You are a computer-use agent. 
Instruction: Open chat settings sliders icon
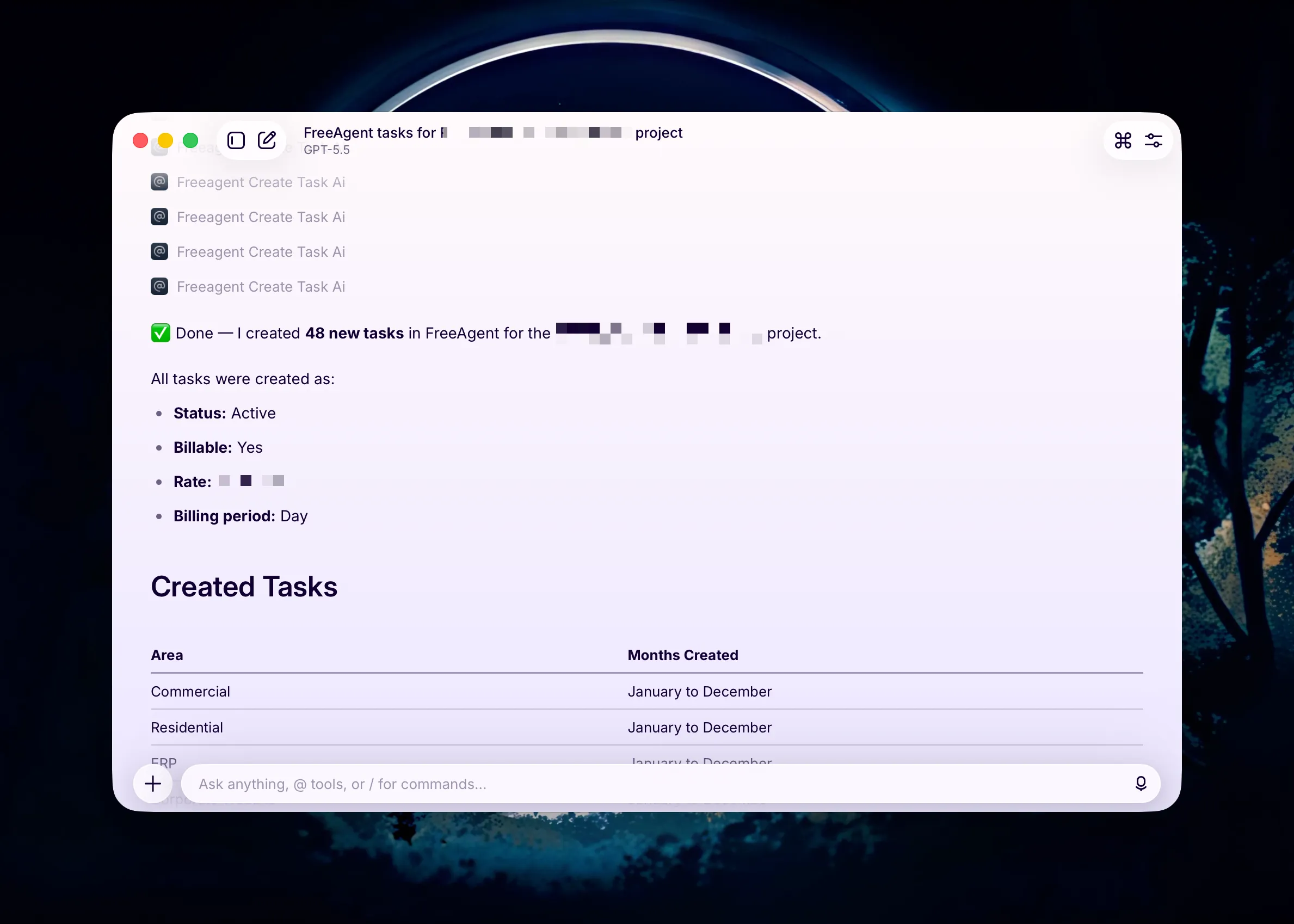1154,140
